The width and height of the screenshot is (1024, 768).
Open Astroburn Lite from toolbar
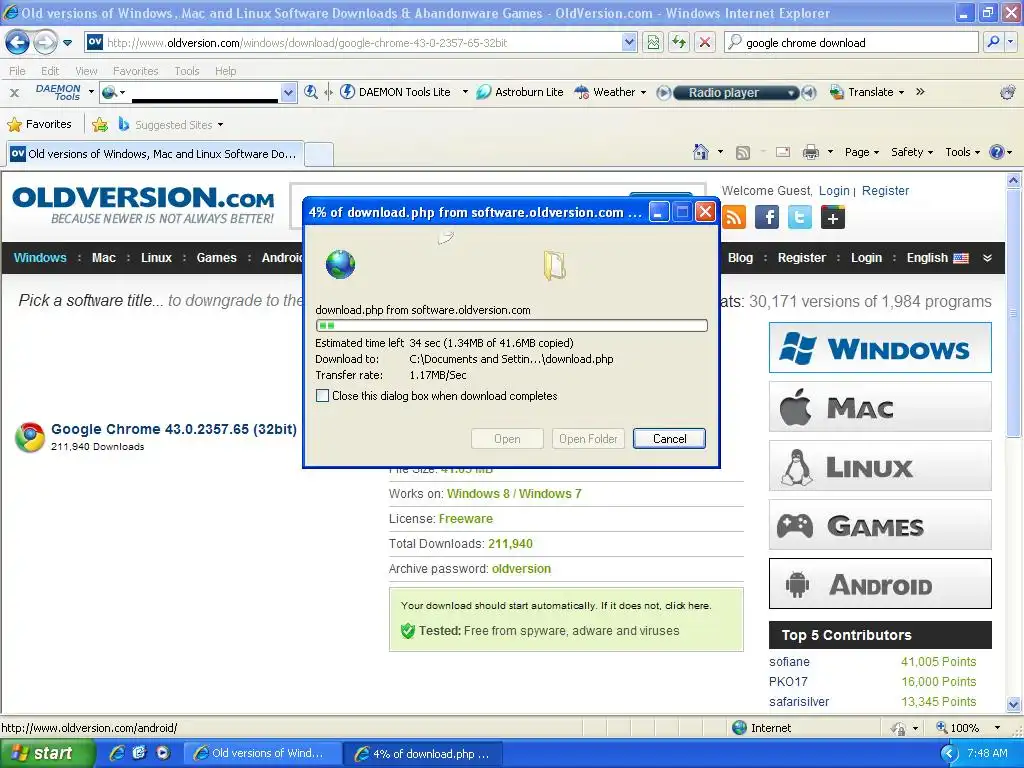point(520,92)
